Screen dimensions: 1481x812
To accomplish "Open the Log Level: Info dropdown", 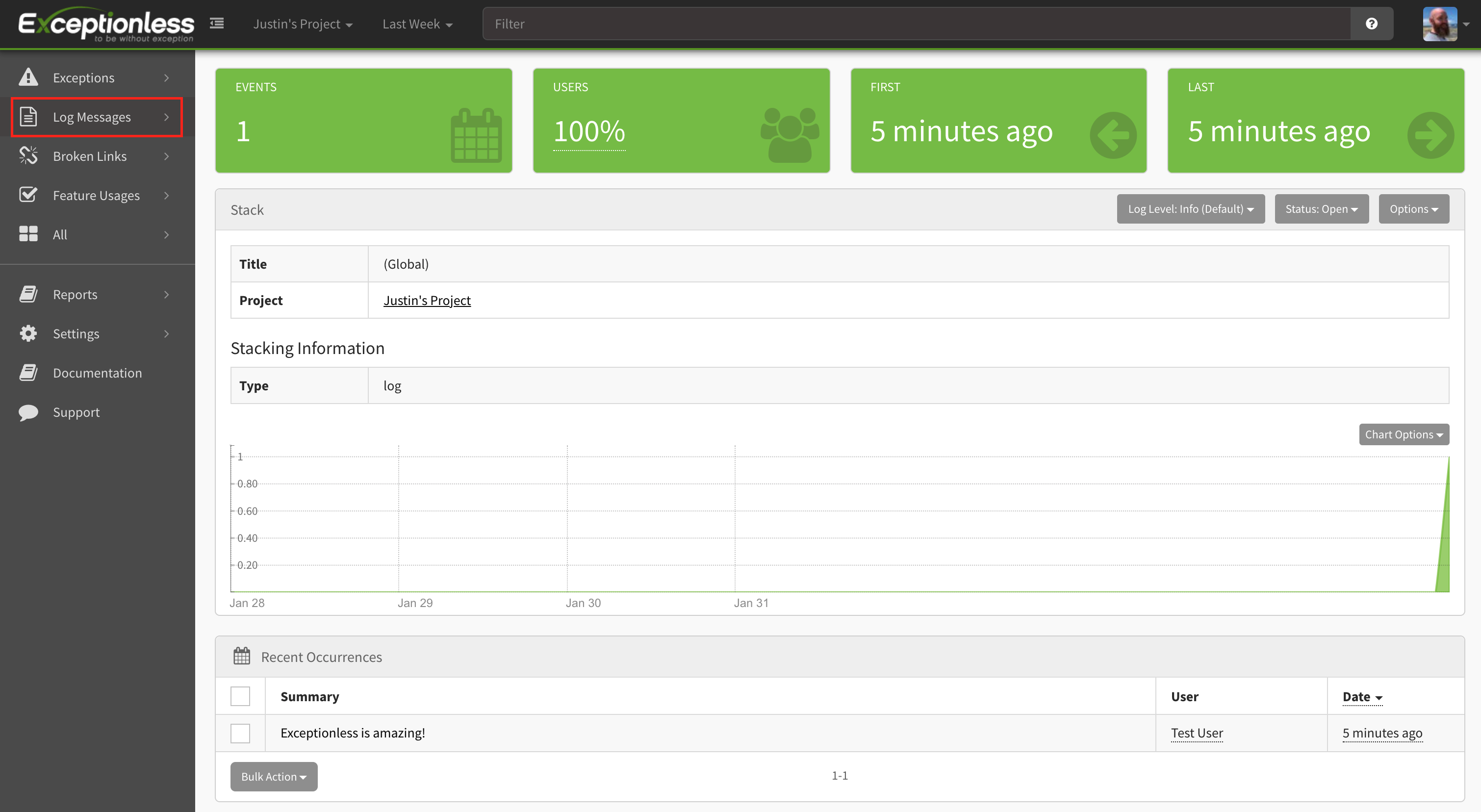I will point(1190,208).
